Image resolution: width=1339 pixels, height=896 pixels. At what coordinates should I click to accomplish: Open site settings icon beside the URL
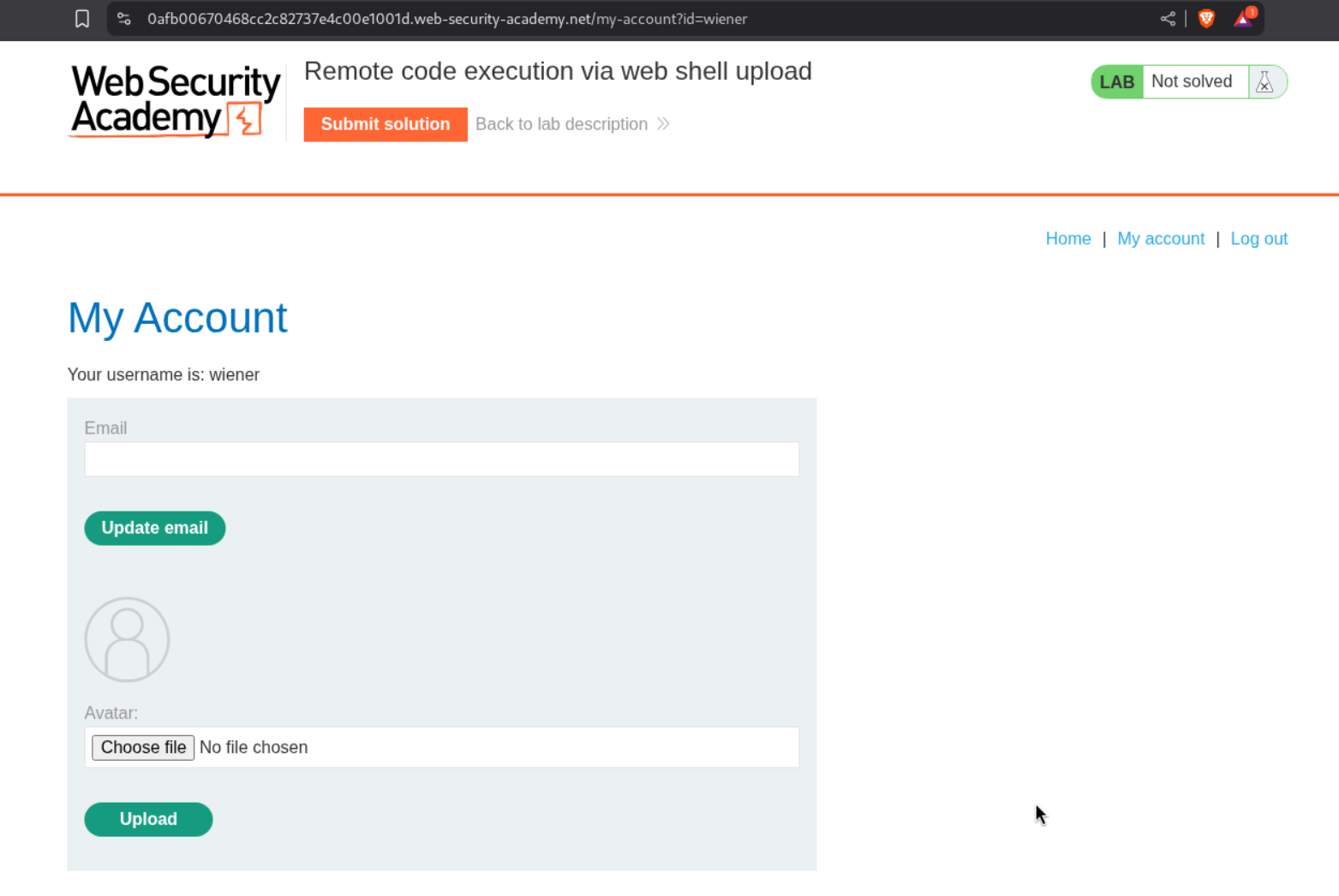(124, 19)
